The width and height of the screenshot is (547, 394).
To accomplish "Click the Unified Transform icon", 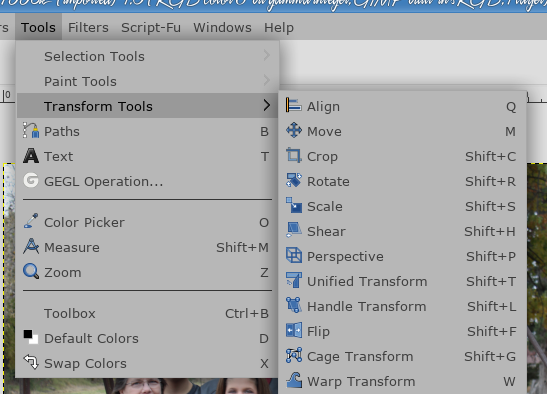I will (x=294, y=280).
